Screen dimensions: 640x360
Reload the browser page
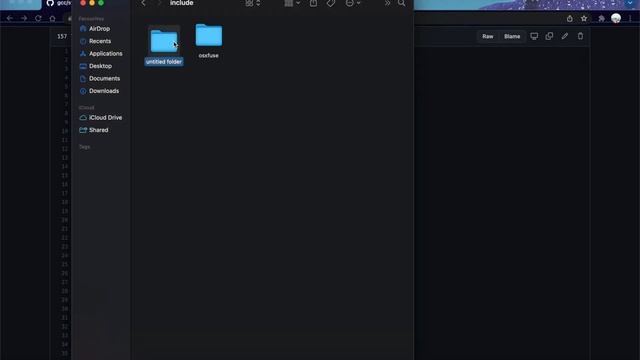(38, 18)
